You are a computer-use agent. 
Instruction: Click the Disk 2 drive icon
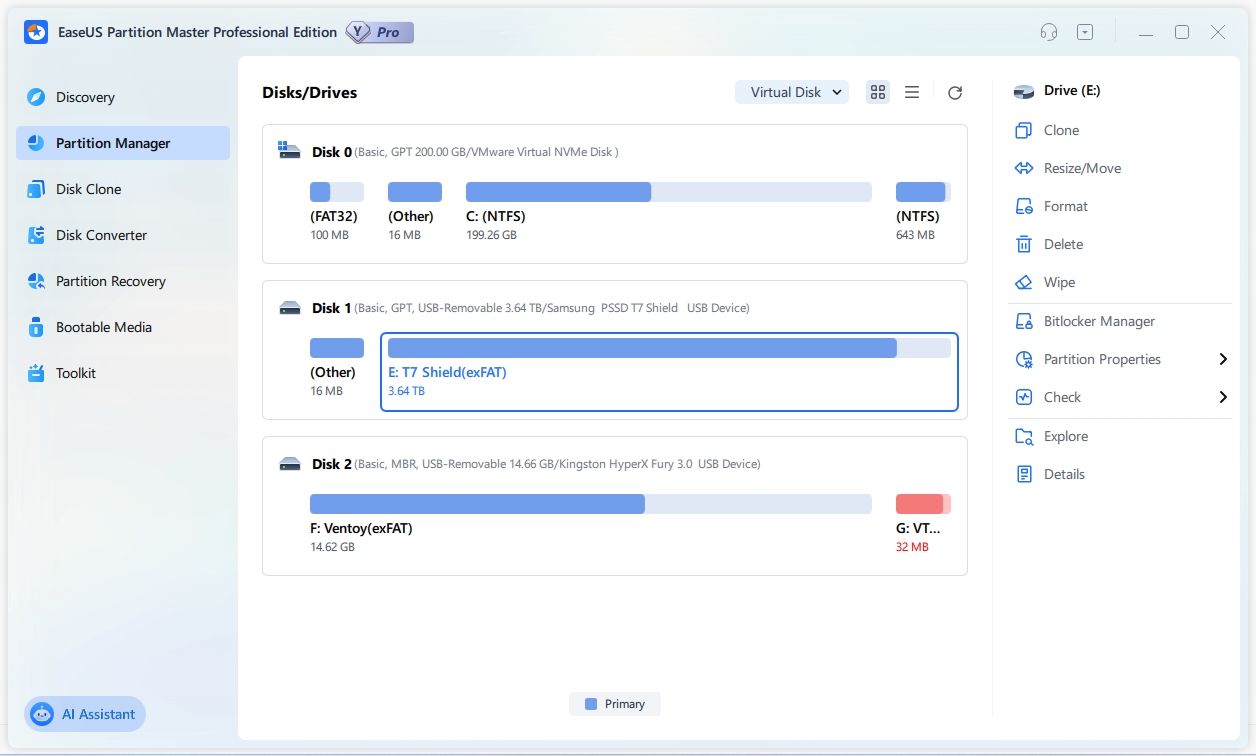(x=290, y=464)
